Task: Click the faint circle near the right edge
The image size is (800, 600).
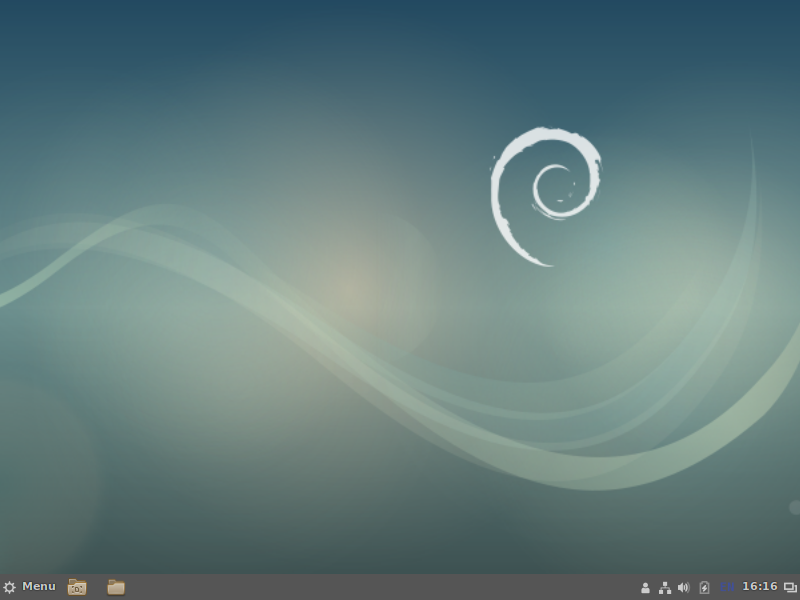Action: pyautogui.click(x=794, y=508)
